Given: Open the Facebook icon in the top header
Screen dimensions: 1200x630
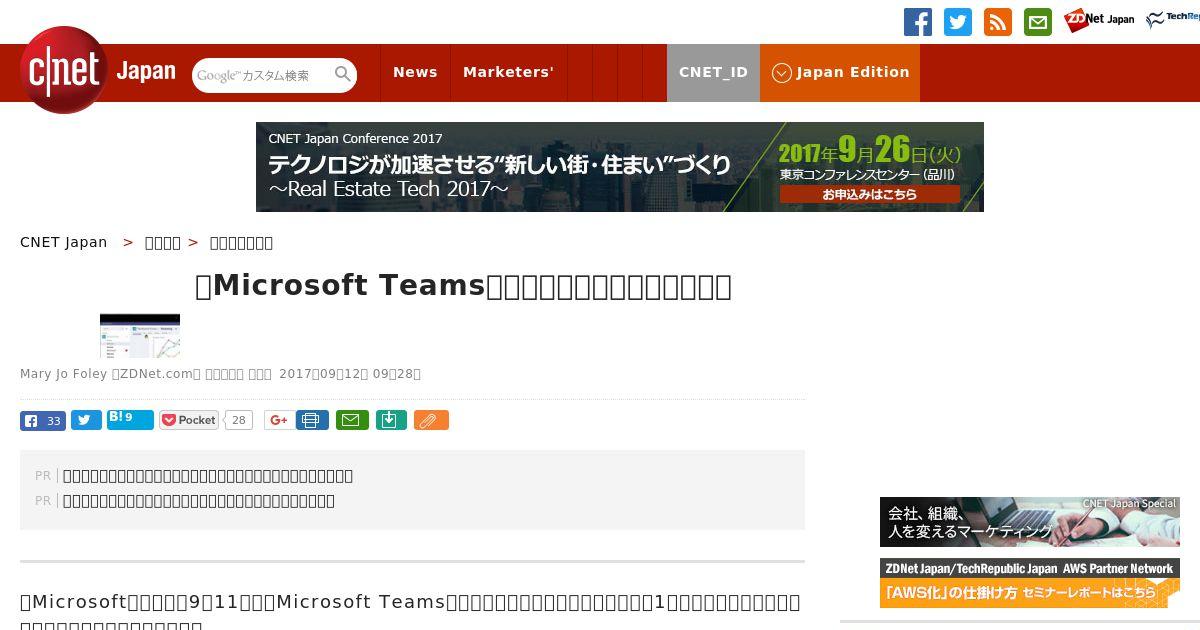Looking at the screenshot, I should point(918,22).
